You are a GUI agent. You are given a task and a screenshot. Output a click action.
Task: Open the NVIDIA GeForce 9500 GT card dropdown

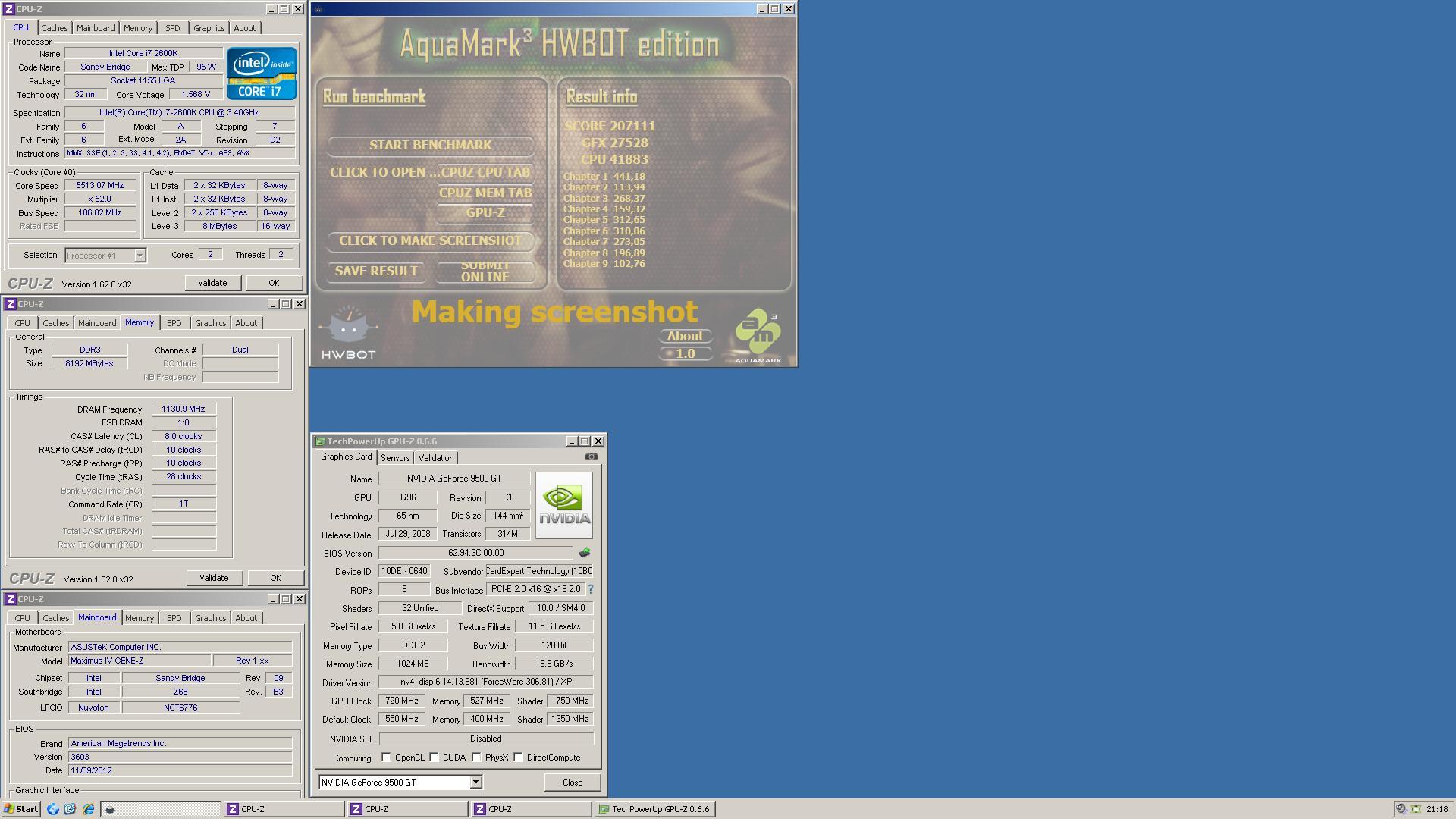(475, 783)
